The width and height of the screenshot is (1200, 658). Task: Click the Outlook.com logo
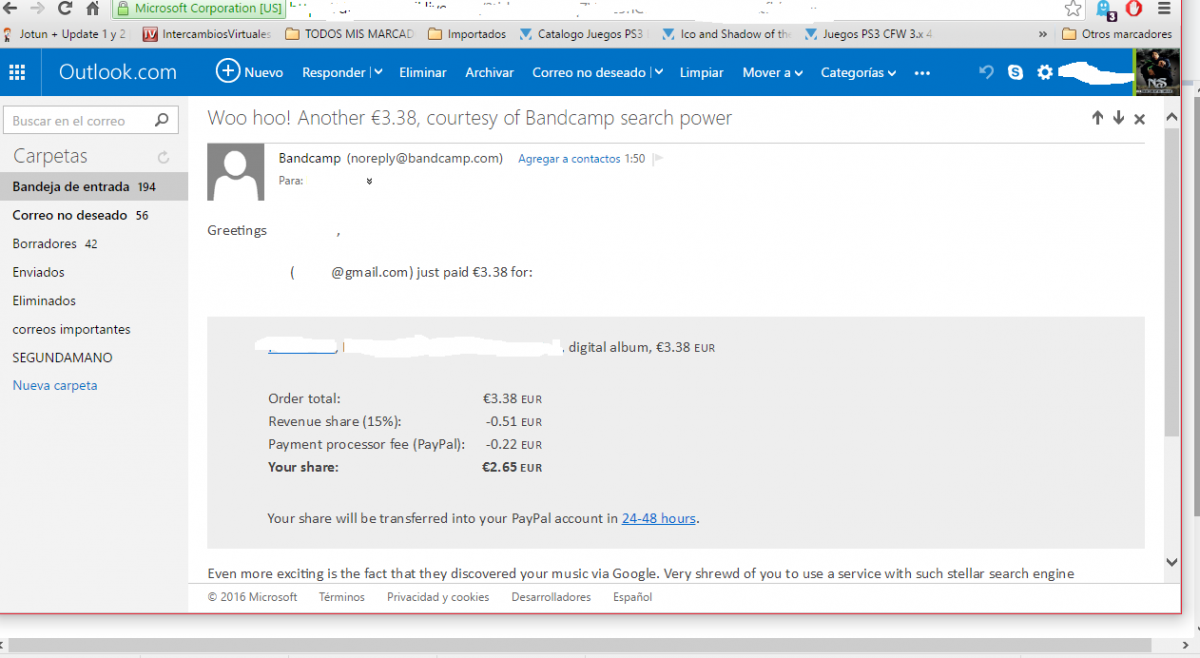tap(118, 72)
